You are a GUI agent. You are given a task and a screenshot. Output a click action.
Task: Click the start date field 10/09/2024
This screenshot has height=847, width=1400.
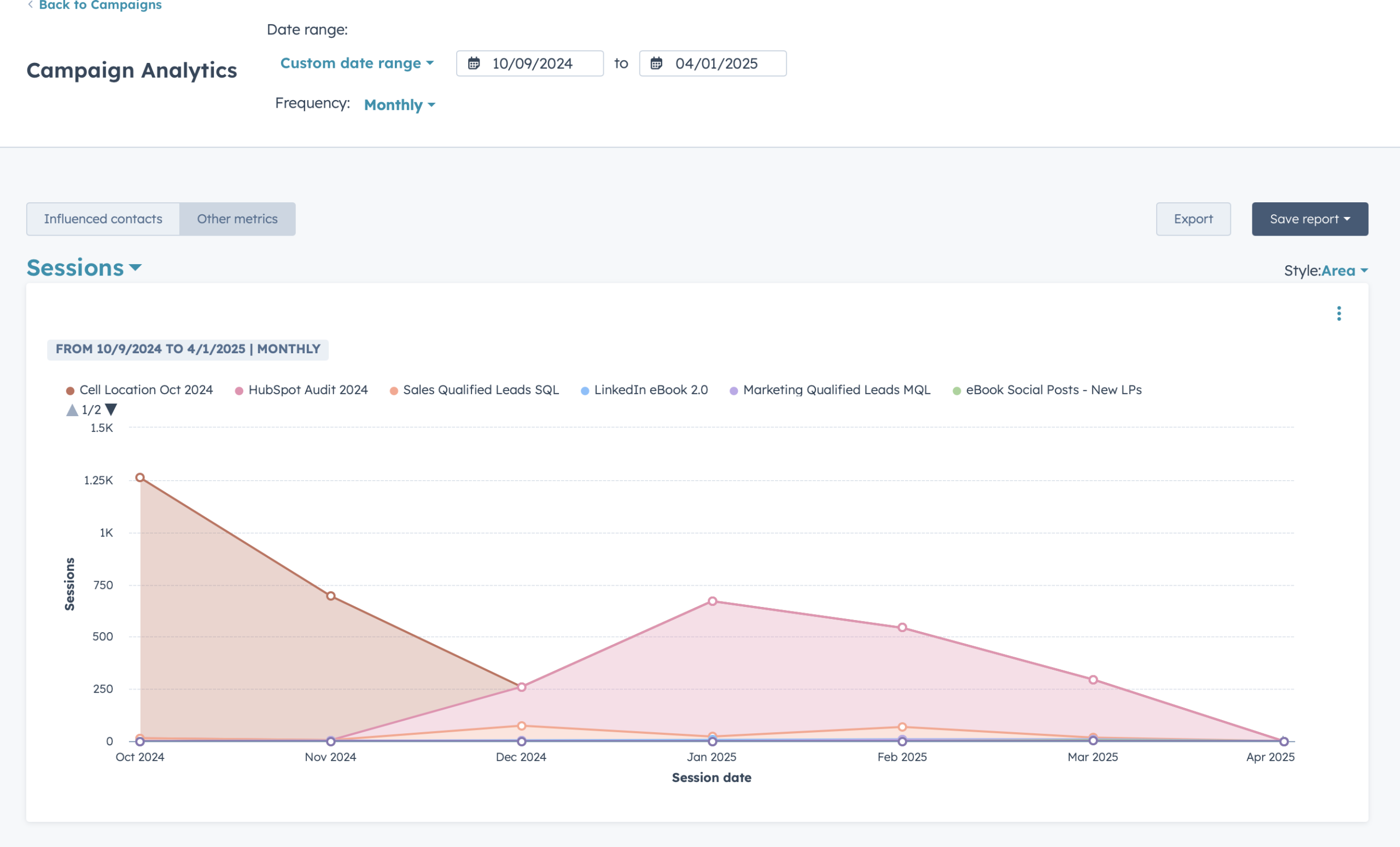click(532, 63)
